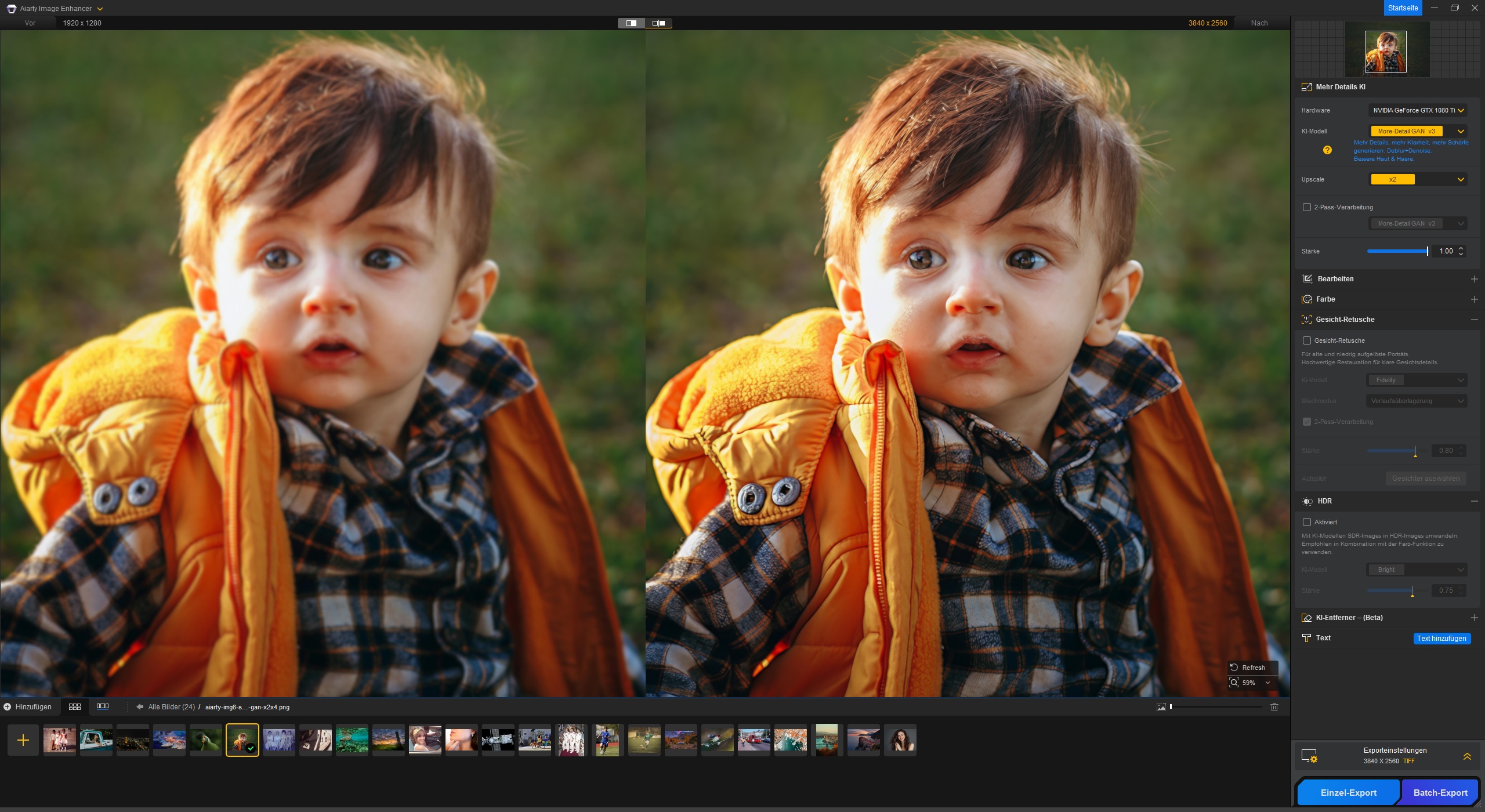Click the thumbnail size image icon
Screen dimensions: 1485x812
1161,707
